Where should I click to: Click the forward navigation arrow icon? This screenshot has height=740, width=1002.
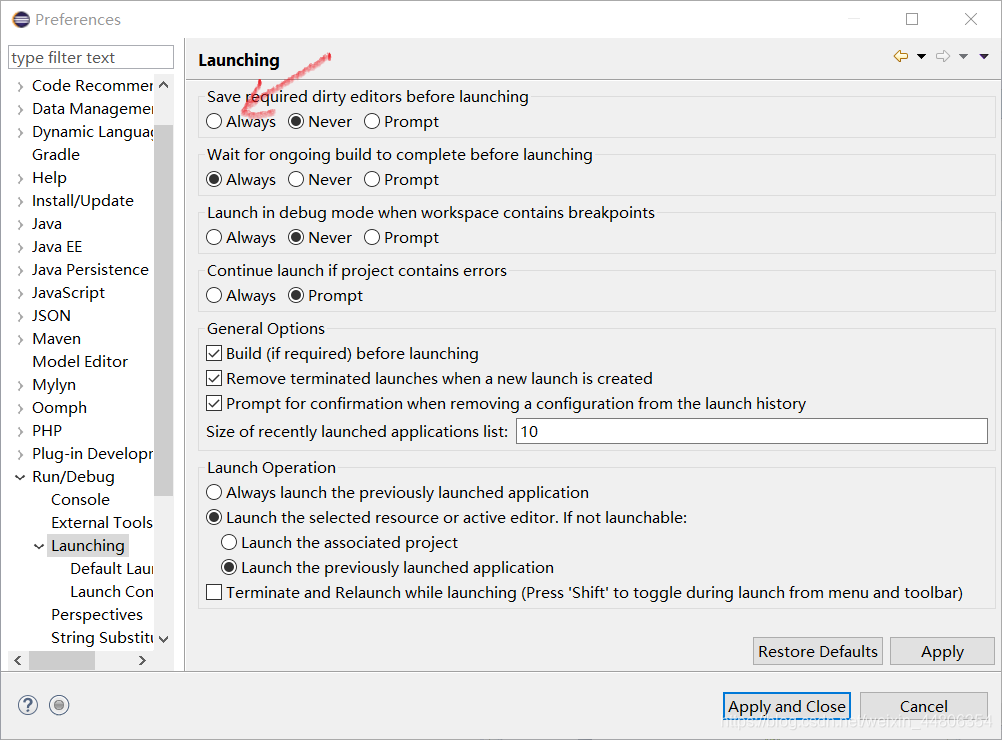[943, 56]
